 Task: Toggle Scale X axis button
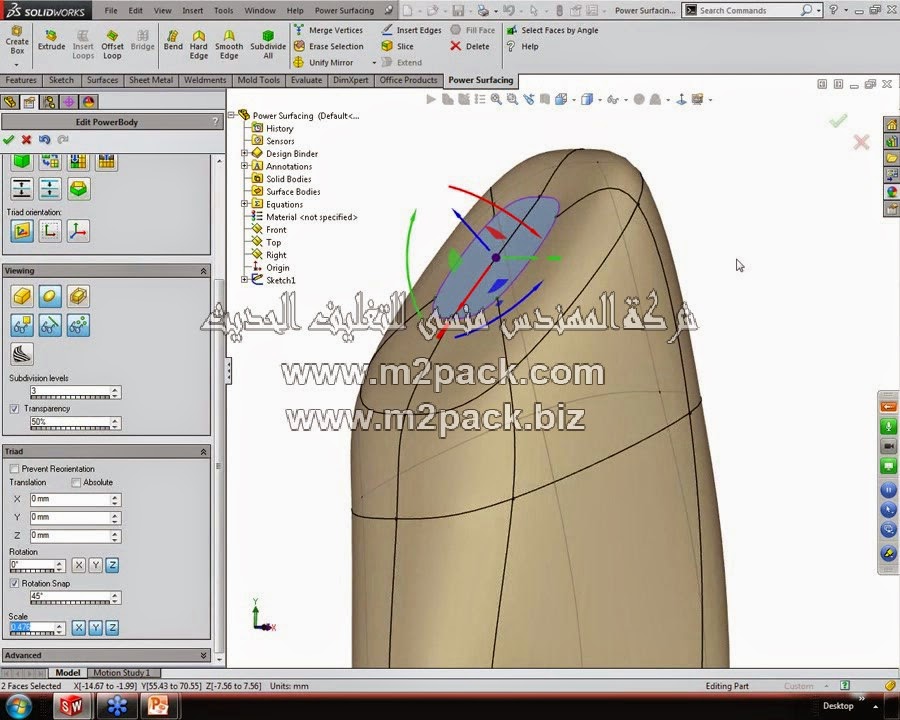click(x=79, y=628)
